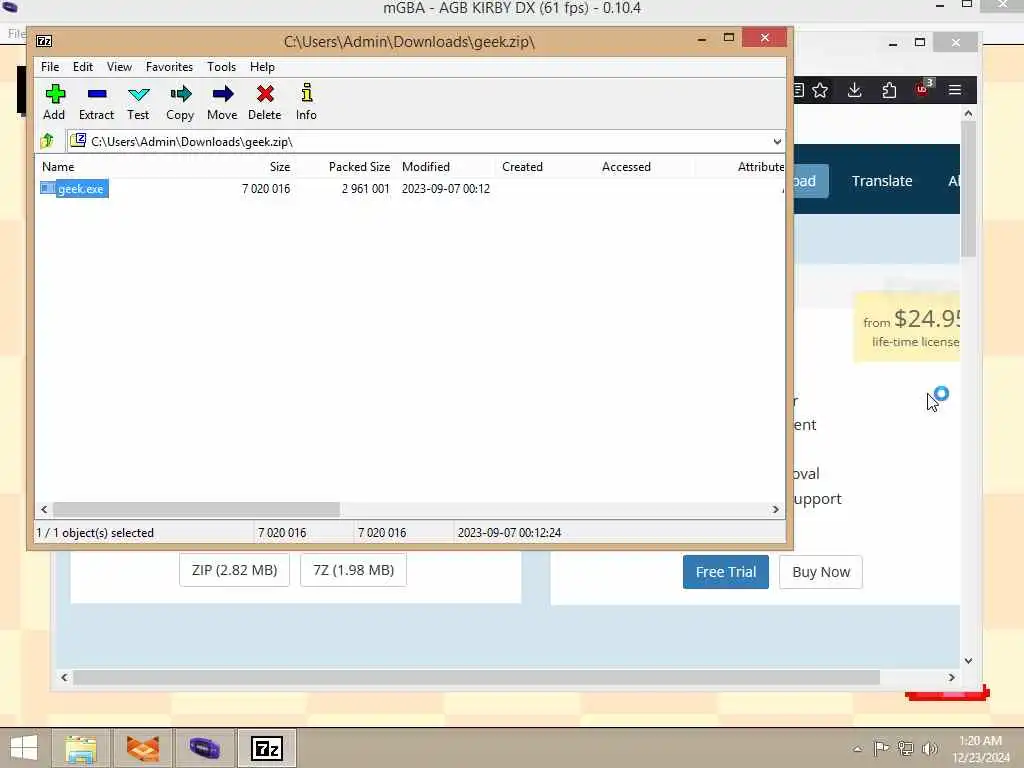The image size is (1024, 768).
Task: Open the Translate nav link
Action: tap(882, 181)
